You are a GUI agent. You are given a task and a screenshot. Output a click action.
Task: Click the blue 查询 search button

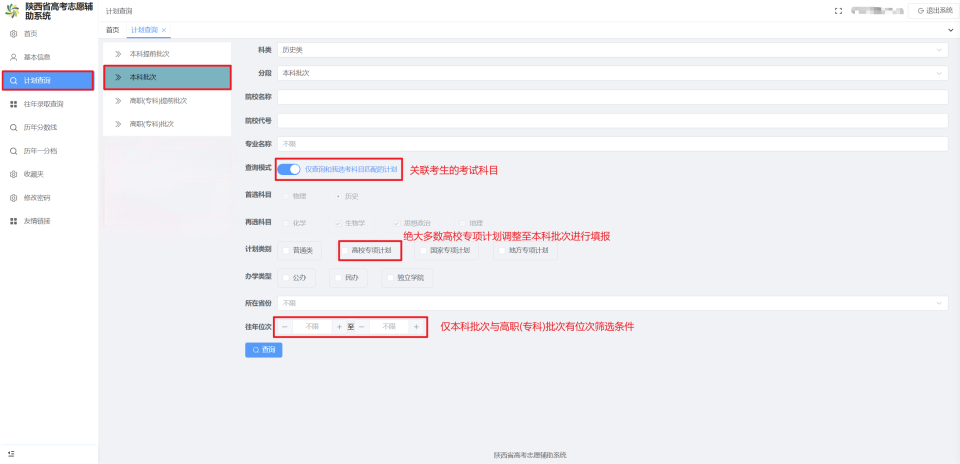pyautogui.click(x=263, y=350)
